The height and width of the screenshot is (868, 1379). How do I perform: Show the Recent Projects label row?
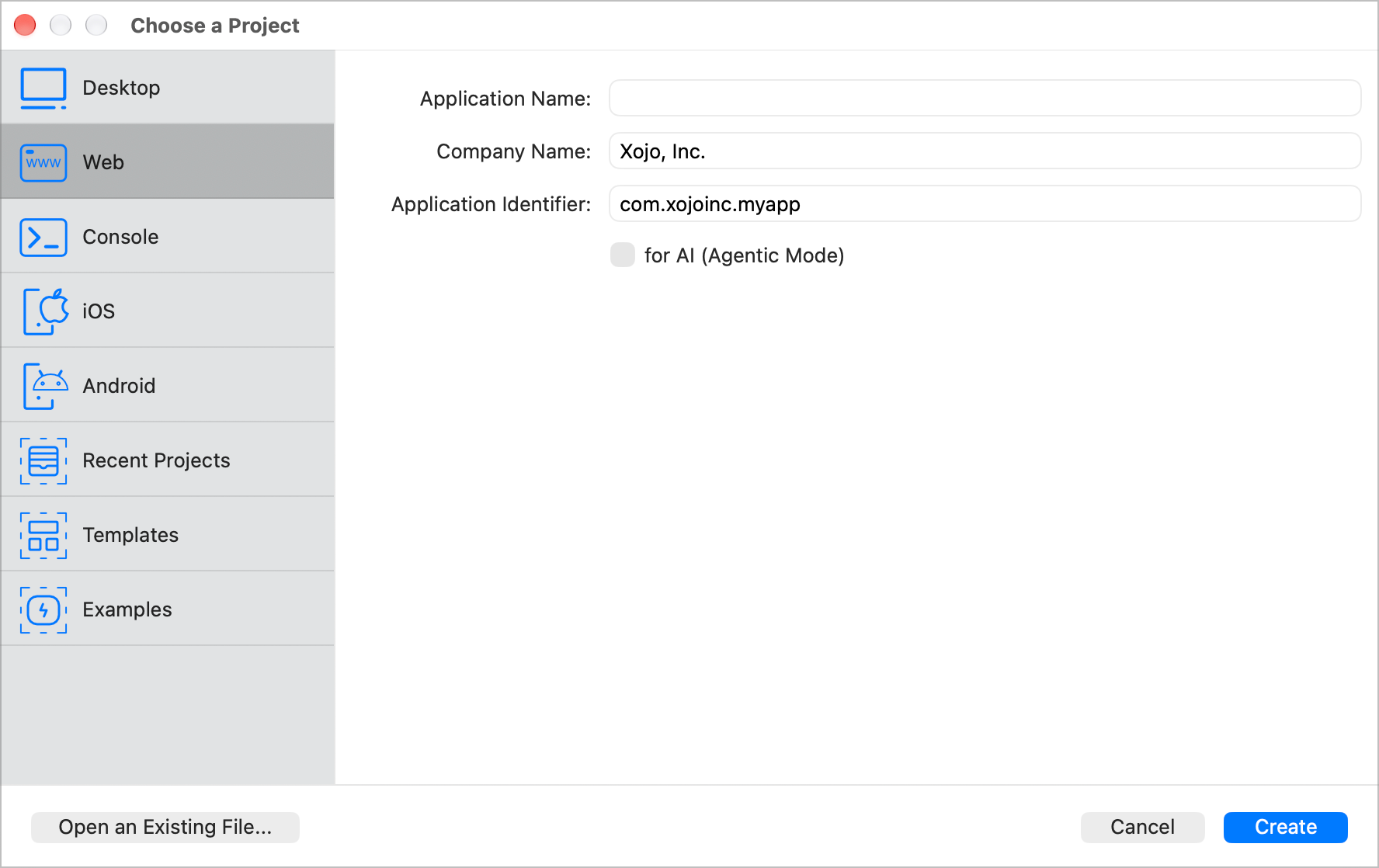pyautogui.click(x=156, y=460)
